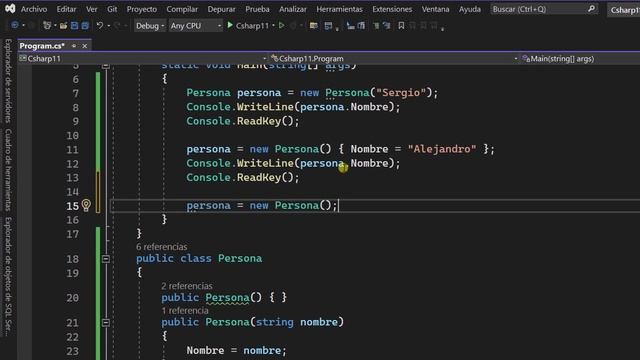Undo the last edit with the undo arrow
The image size is (640, 360).
[100, 26]
